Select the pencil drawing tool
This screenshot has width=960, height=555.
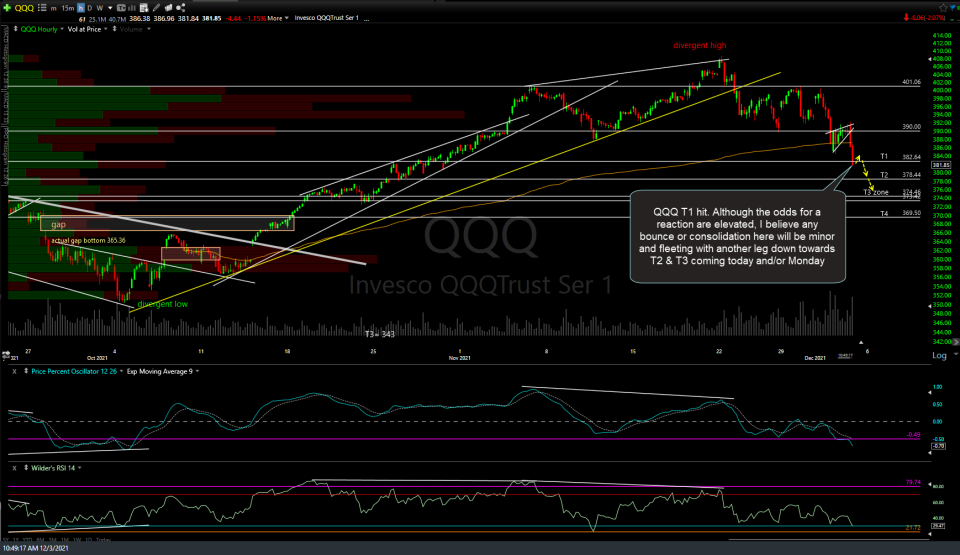click(156, 7)
